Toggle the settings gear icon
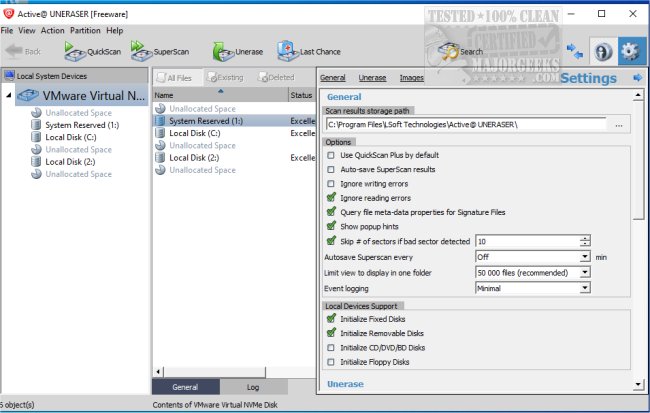 pos(631,51)
